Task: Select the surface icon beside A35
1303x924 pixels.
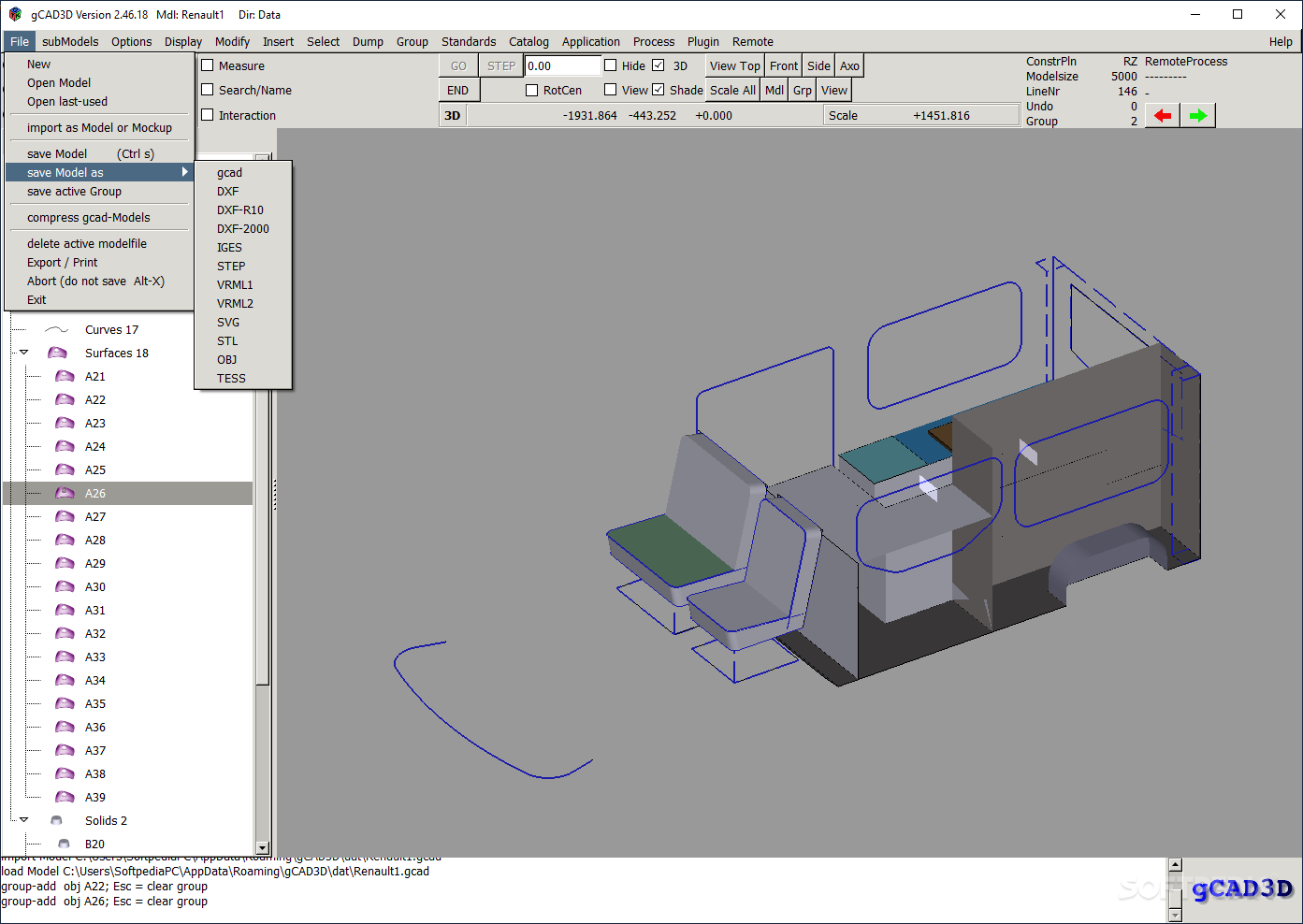Action: pyautogui.click(x=65, y=703)
